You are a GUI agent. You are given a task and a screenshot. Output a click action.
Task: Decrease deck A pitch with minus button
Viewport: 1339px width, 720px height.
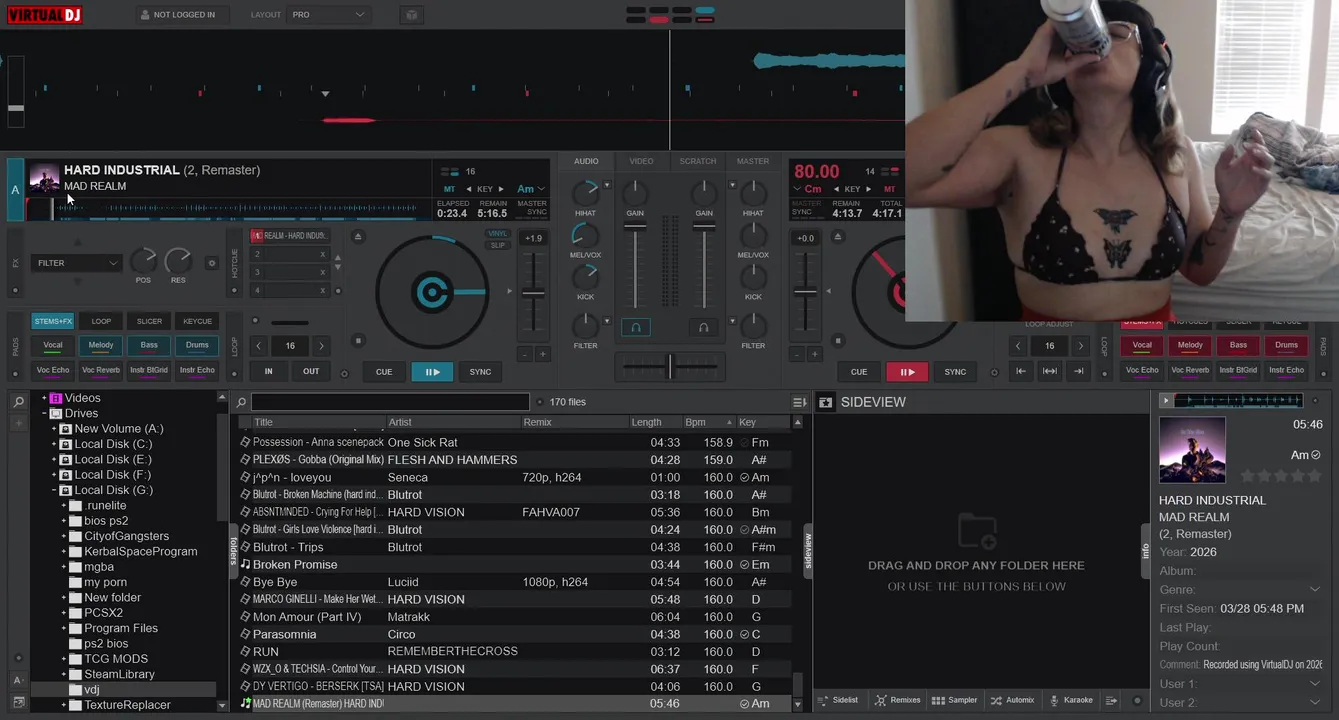coord(525,354)
